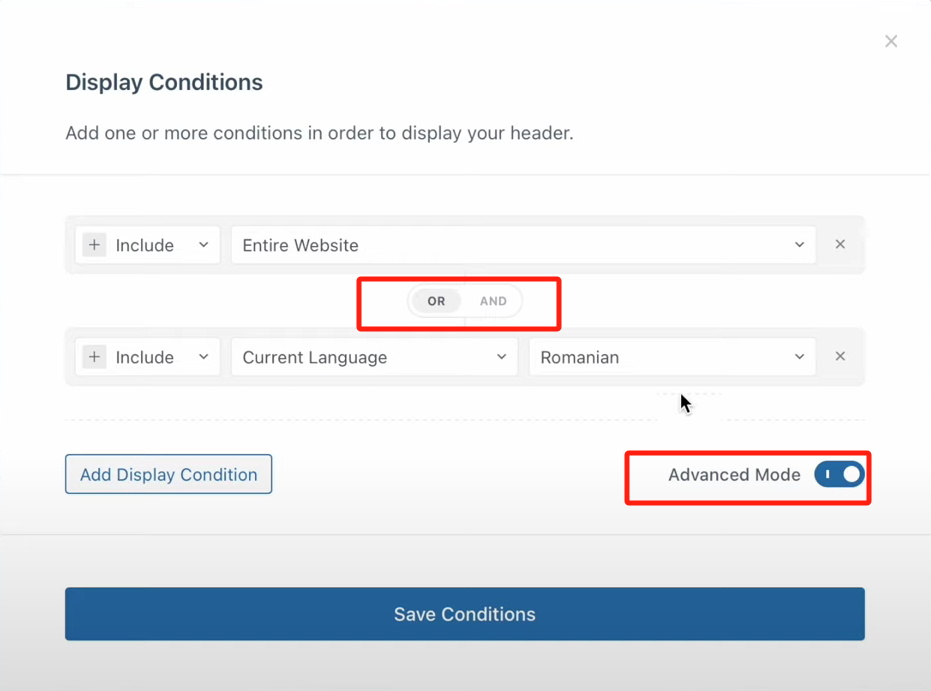Open the second Include dropdown
The width and height of the screenshot is (931, 691).
[160, 357]
